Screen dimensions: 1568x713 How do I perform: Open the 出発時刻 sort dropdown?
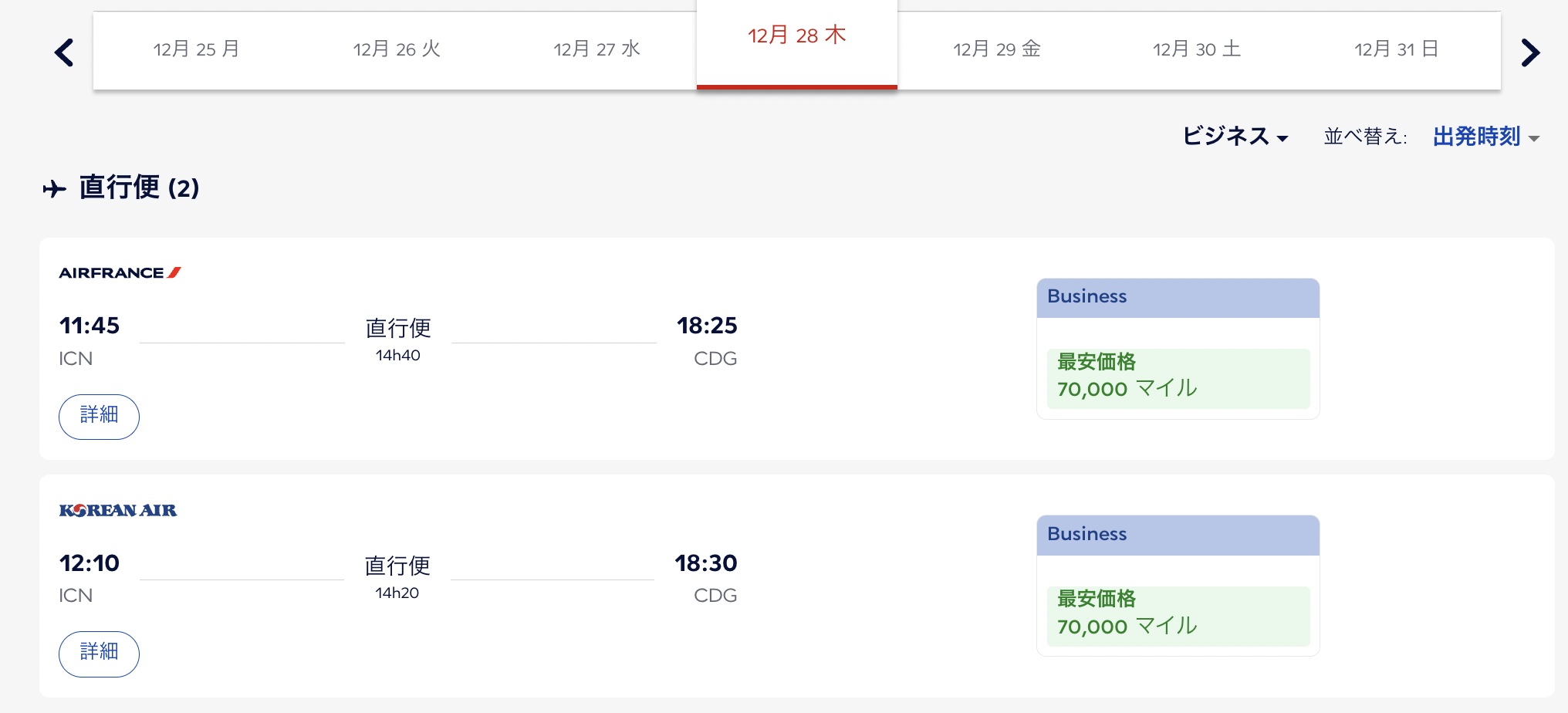(x=1486, y=137)
